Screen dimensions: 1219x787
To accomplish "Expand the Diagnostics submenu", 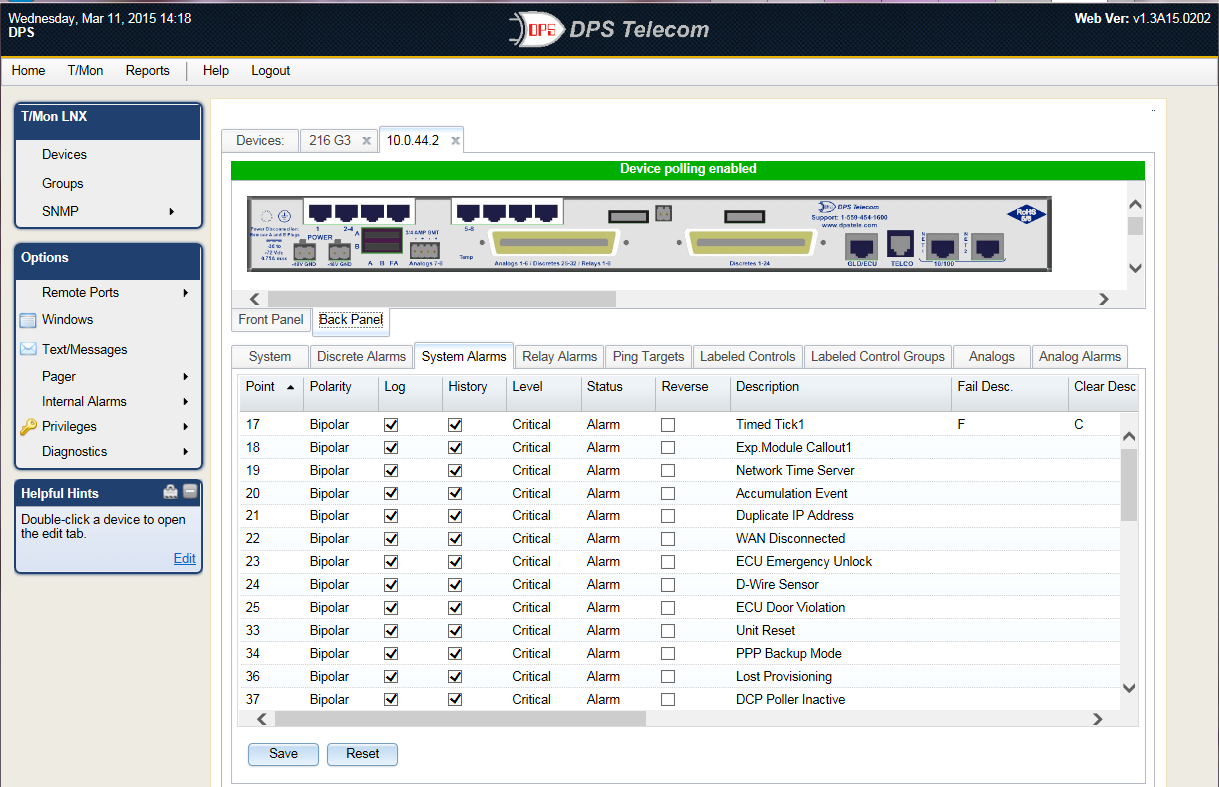I will (186, 452).
